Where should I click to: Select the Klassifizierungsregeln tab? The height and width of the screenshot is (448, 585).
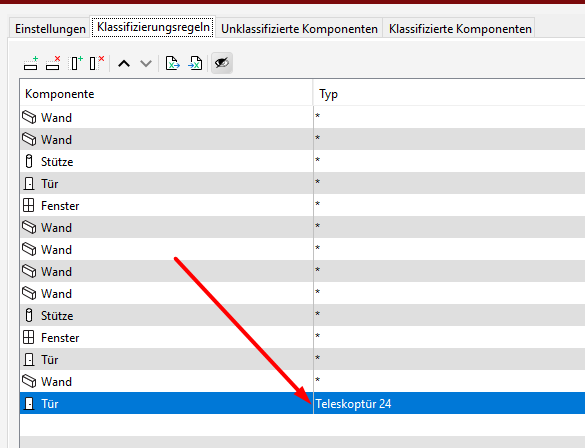pos(153,27)
